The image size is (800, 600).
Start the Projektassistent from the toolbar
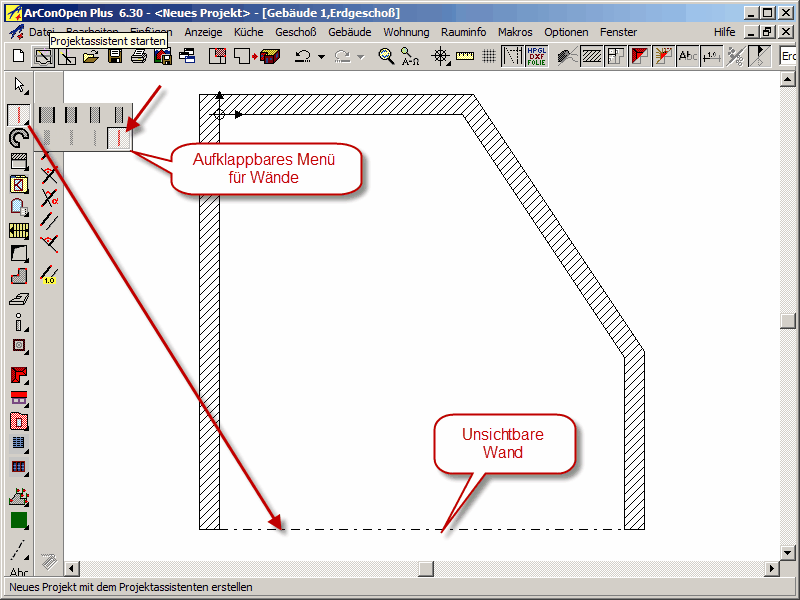[43, 57]
